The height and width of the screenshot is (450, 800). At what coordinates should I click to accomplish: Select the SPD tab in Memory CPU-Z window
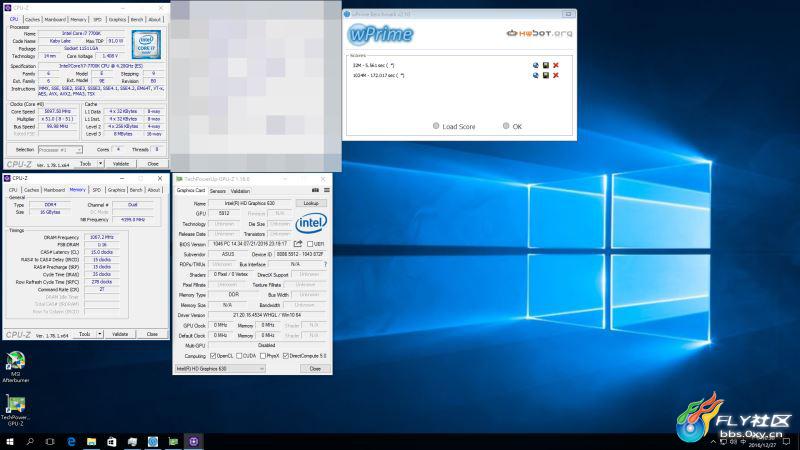pos(96,190)
